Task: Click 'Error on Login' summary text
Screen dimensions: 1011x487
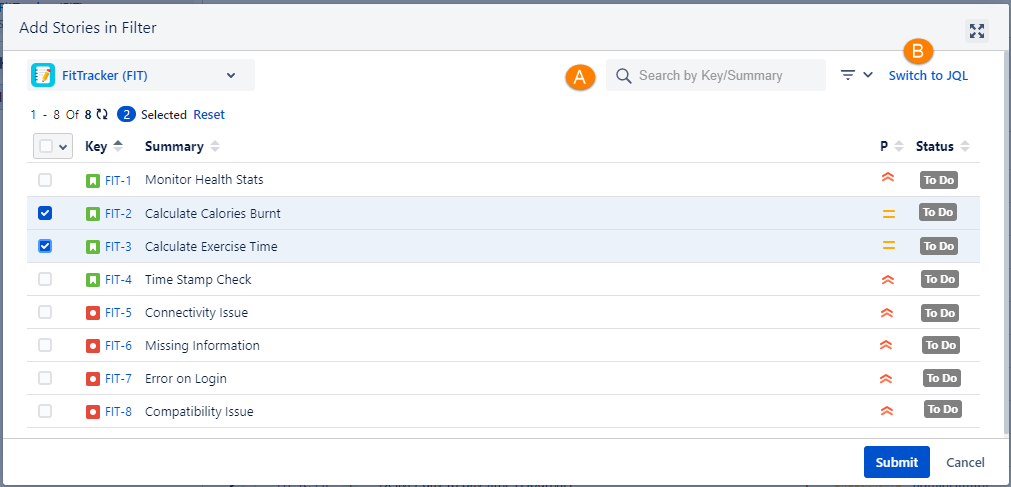Action: [186, 379]
